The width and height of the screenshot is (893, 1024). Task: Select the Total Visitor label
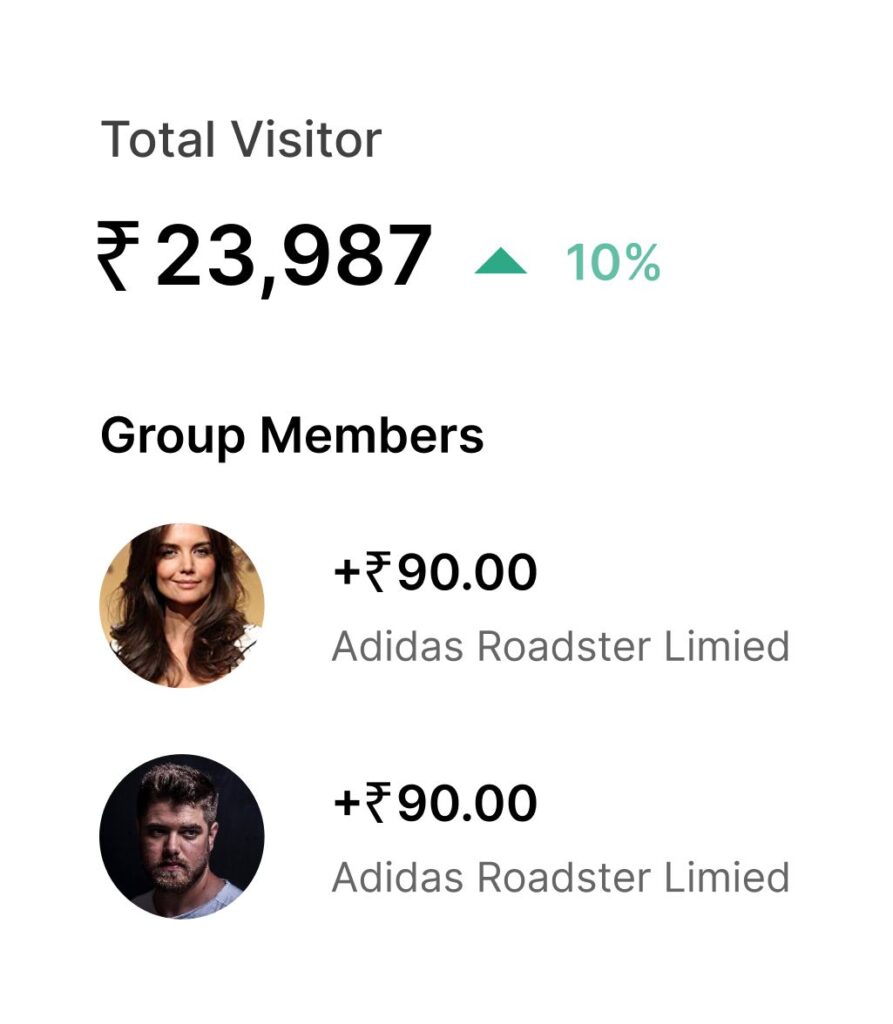point(241,139)
